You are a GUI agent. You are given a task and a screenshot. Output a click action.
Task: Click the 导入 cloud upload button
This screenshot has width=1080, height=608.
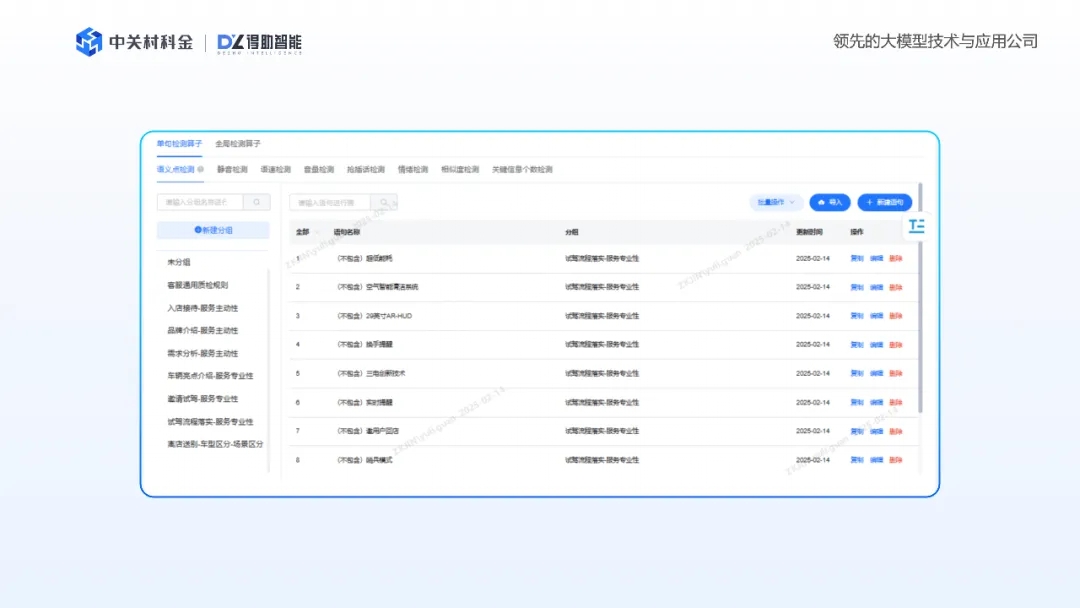tap(829, 202)
